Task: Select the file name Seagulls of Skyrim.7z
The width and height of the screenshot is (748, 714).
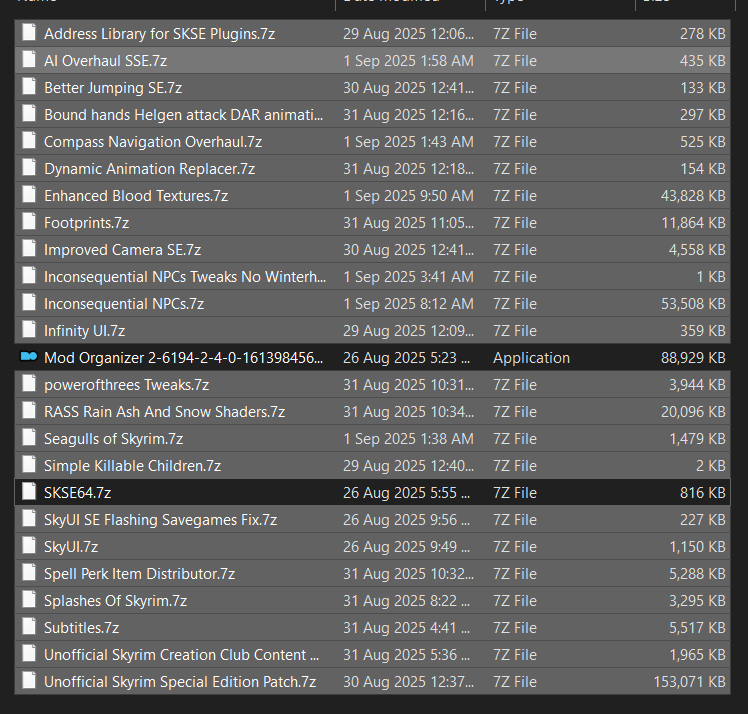Action: pos(114,439)
